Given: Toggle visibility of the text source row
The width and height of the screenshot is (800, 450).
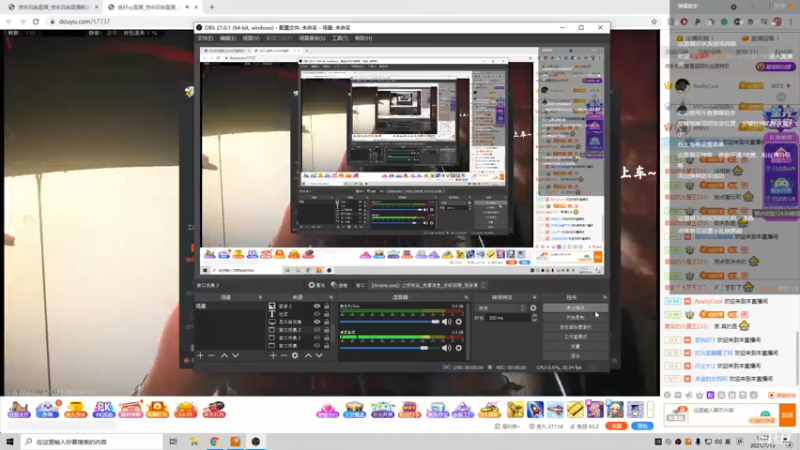Looking at the screenshot, I should [x=317, y=314].
